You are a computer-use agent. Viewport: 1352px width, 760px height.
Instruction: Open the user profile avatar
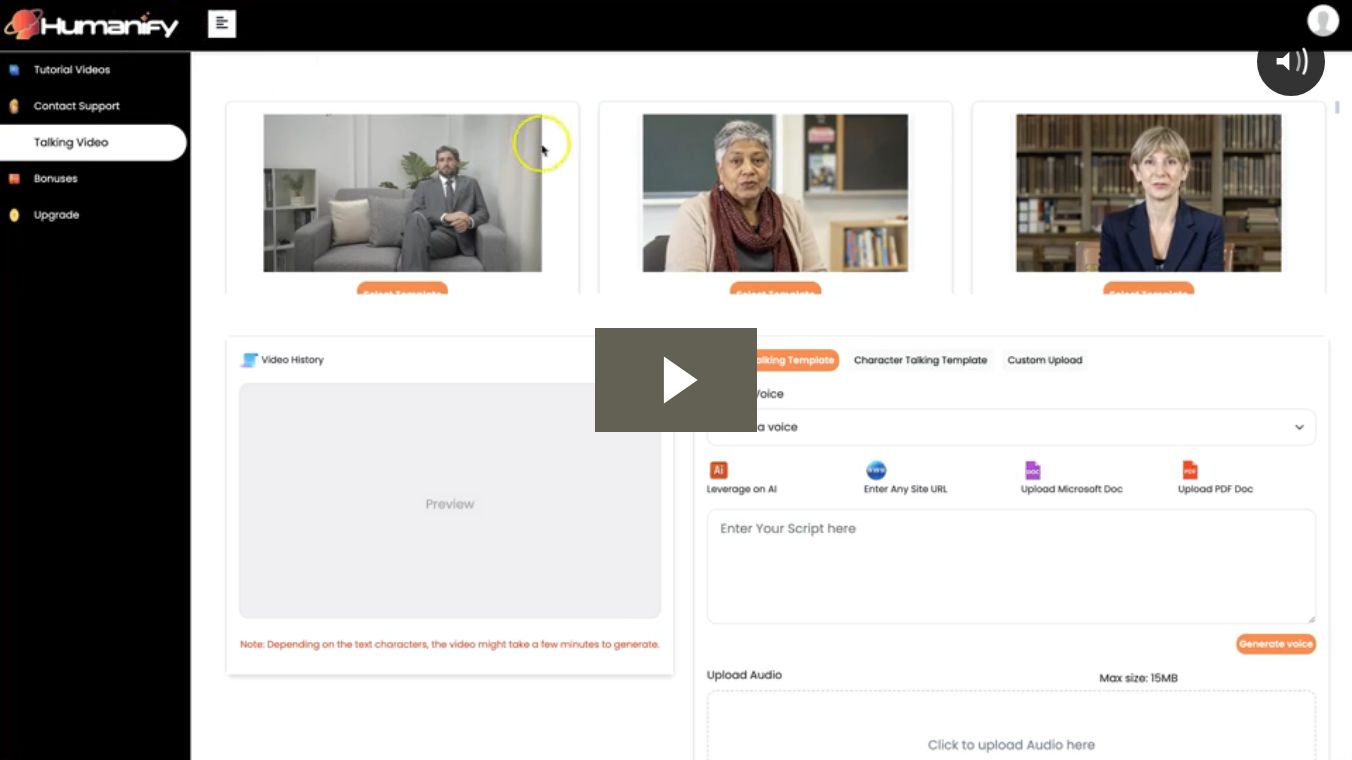1323,20
